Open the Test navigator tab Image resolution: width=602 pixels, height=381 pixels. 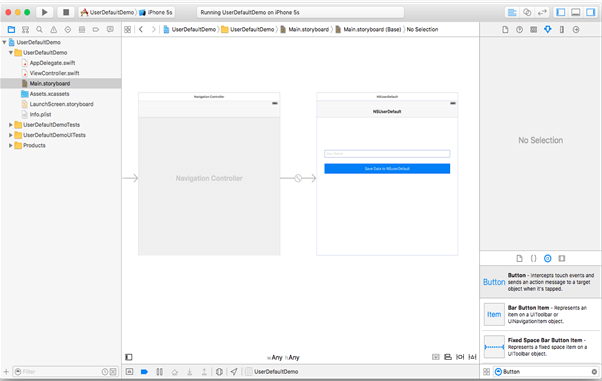pos(68,29)
